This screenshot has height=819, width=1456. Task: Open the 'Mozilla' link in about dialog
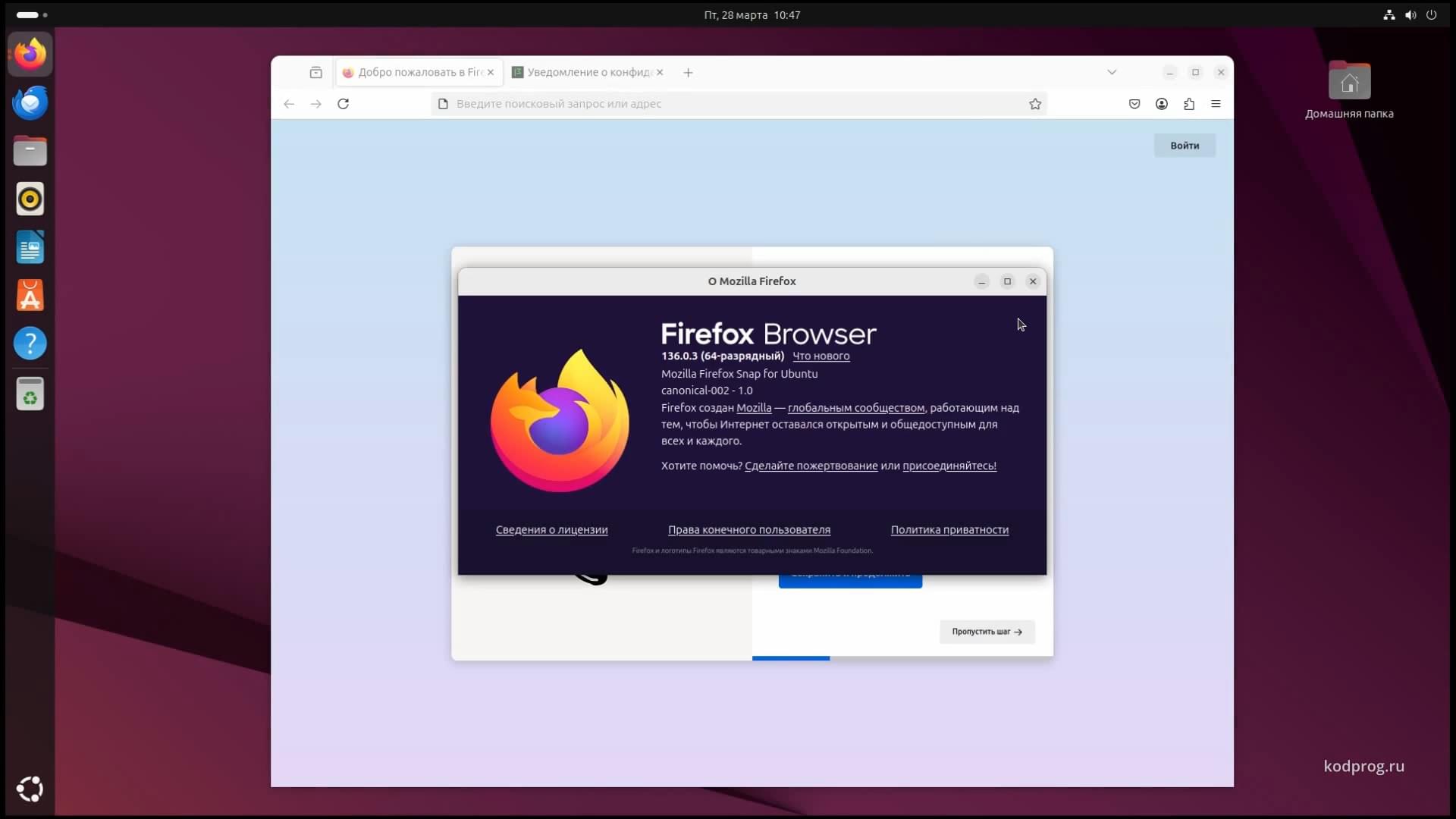tap(754, 408)
